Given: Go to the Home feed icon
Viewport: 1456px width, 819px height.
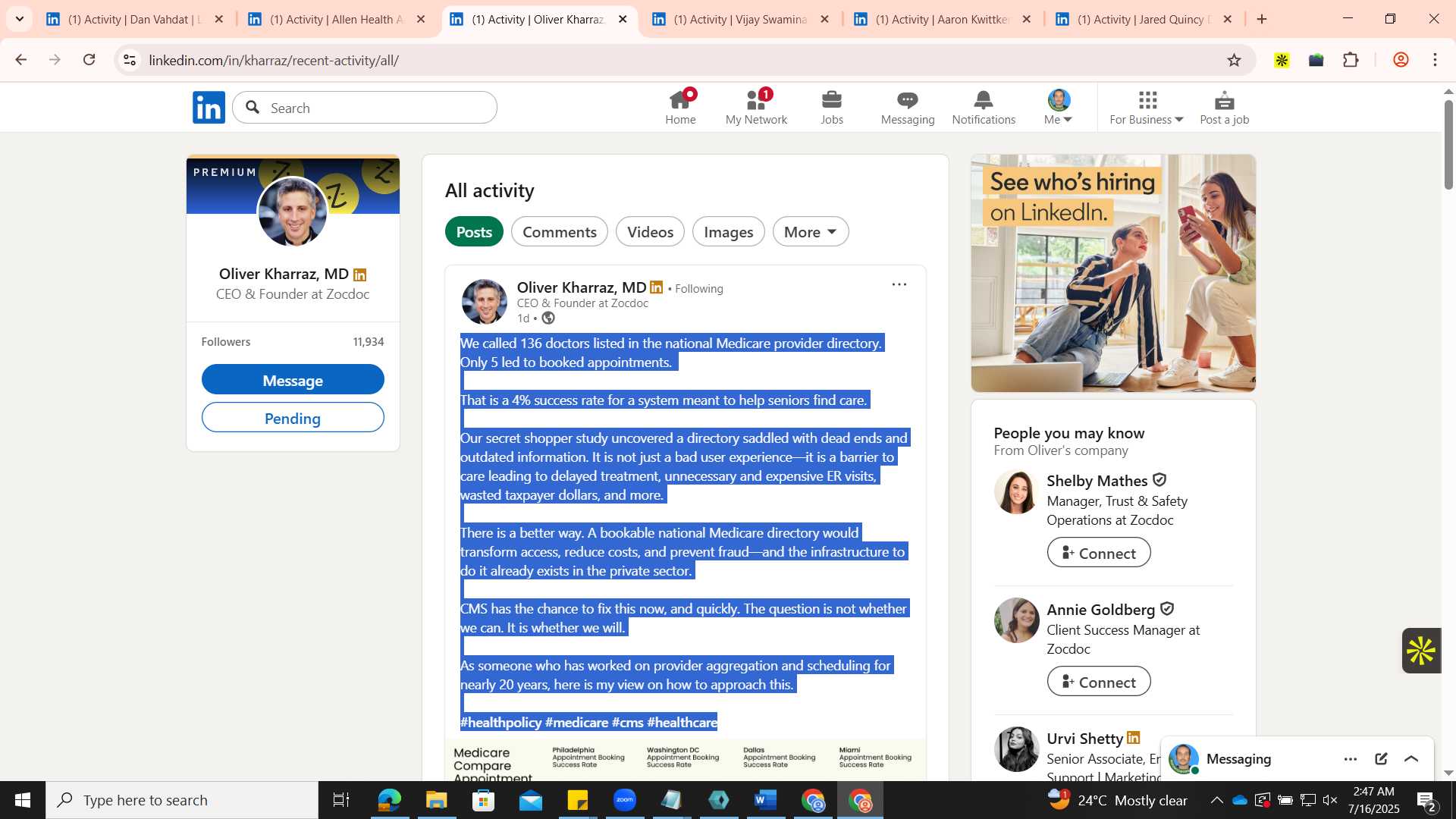Looking at the screenshot, I should tap(680, 108).
